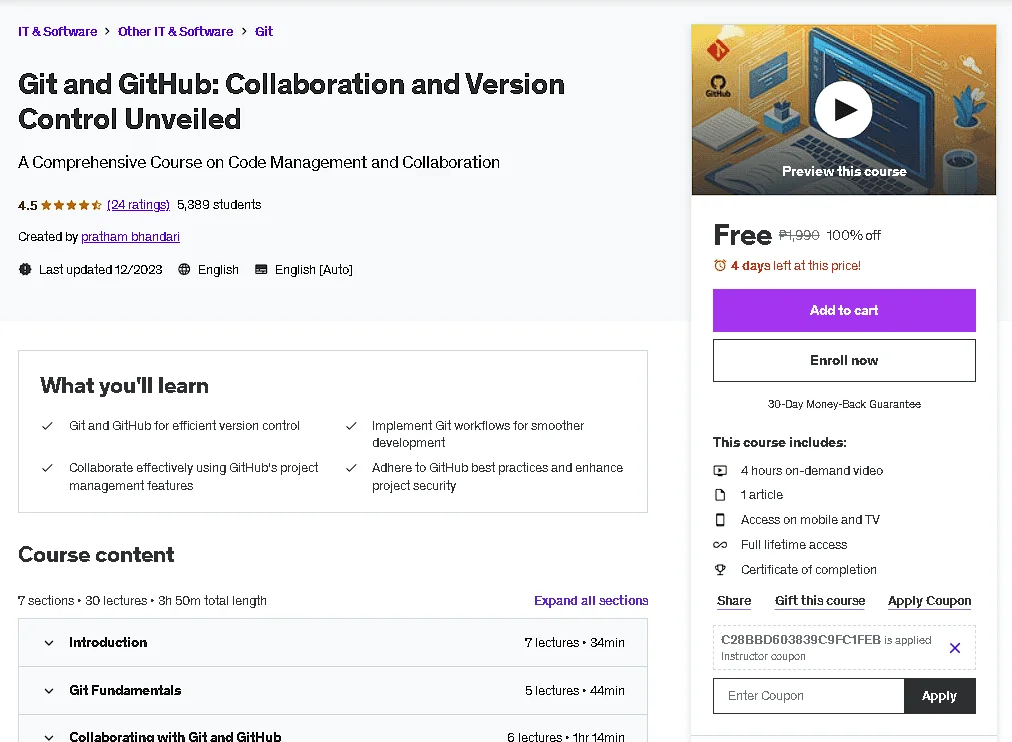Click checkmark beside Adhere to GitHub best practices

tap(351, 468)
